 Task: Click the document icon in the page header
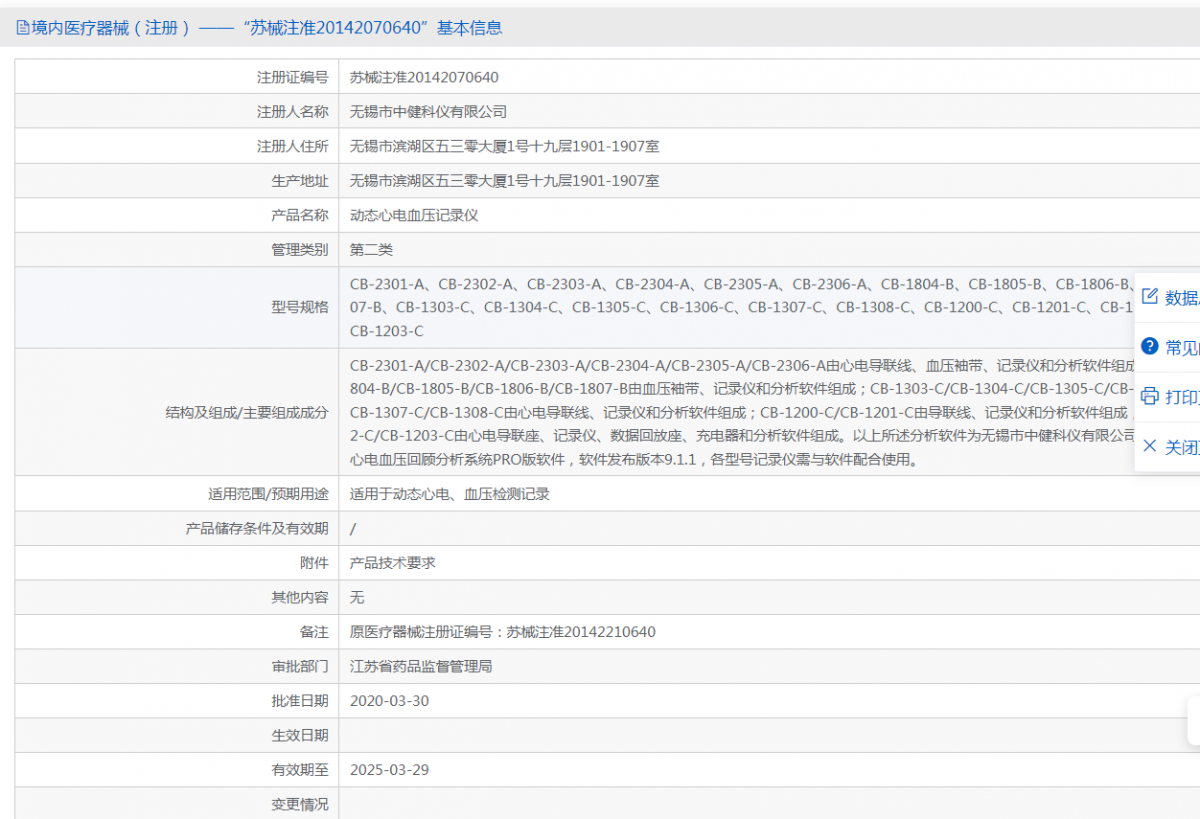click(23, 28)
